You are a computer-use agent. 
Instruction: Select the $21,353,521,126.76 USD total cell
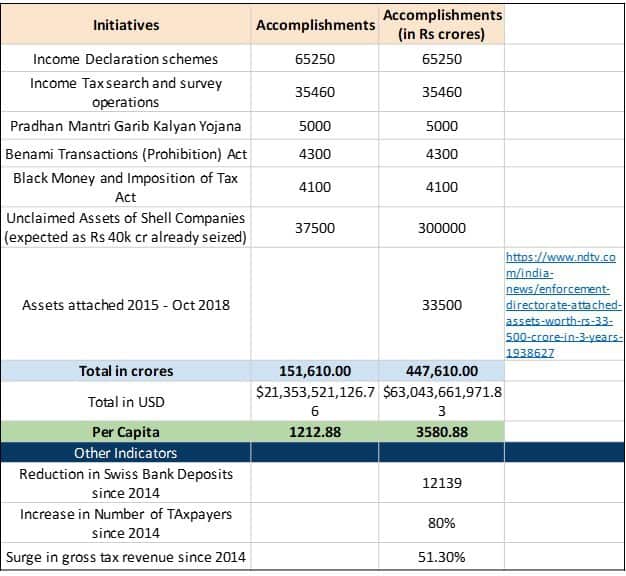pyautogui.click(x=316, y=401)
